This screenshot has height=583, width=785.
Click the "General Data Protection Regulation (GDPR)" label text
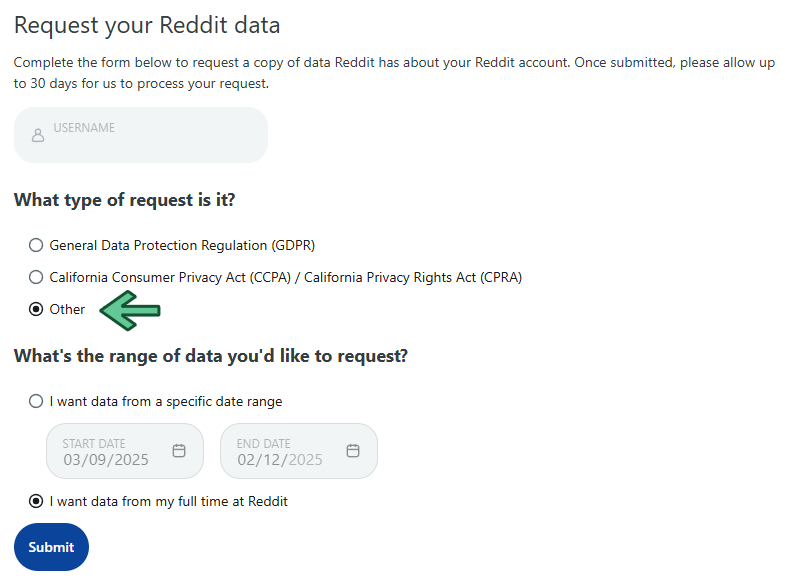(x=182, y=245)
